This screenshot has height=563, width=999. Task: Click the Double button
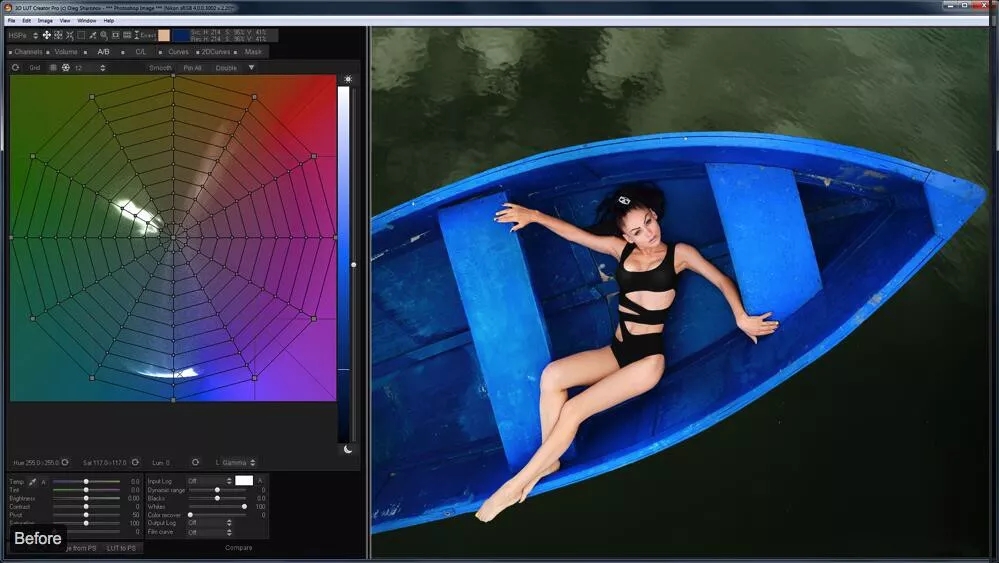(226, 68)
